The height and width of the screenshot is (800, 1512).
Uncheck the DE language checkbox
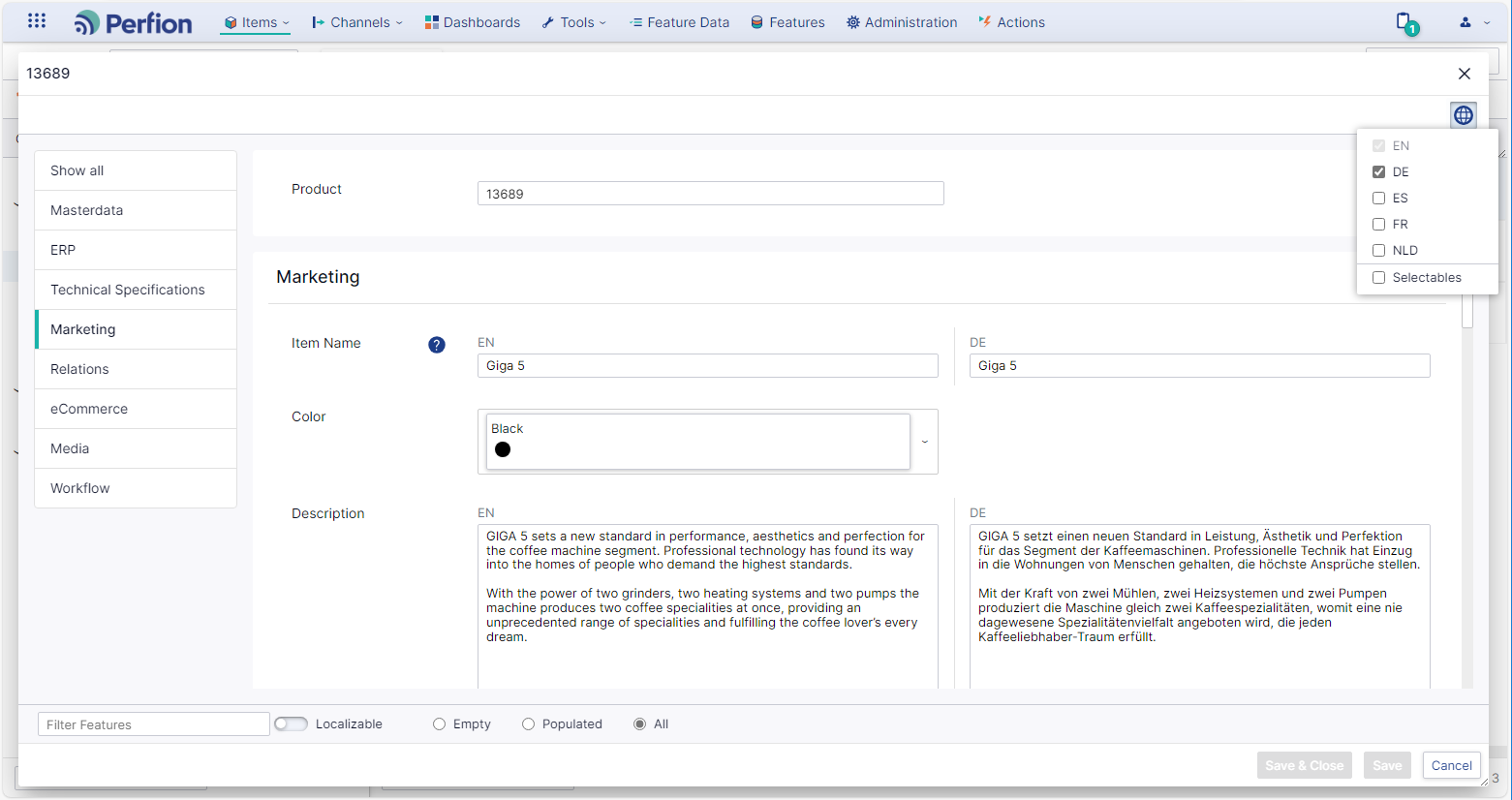click(1378, 171)
